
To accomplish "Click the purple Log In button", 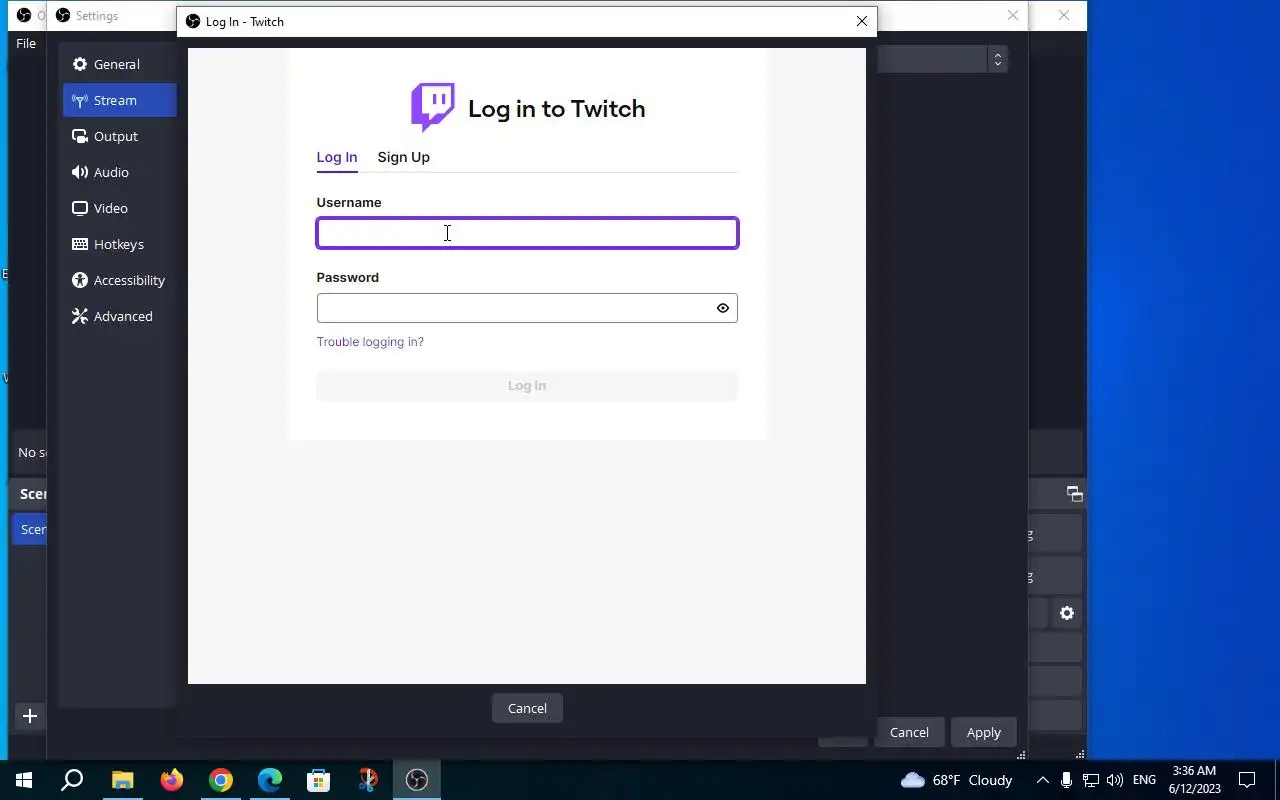I will pos(527,386).
